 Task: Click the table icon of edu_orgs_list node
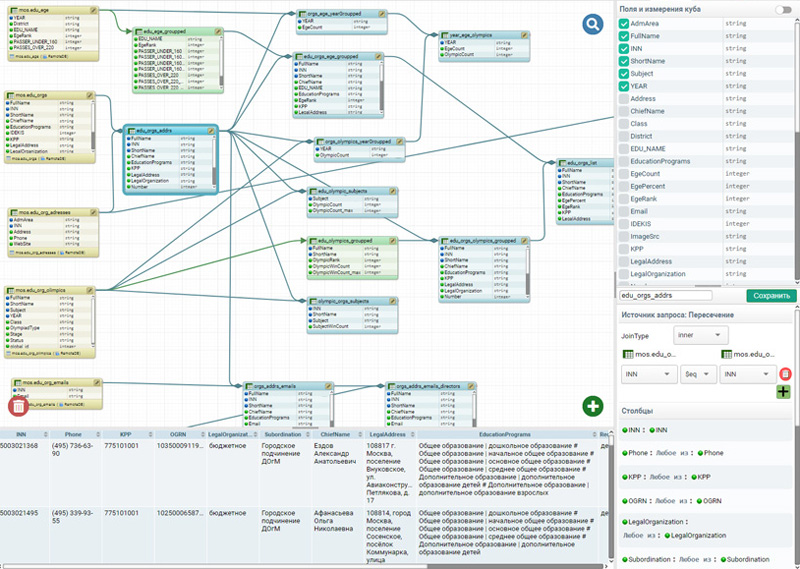click(562, 163)
